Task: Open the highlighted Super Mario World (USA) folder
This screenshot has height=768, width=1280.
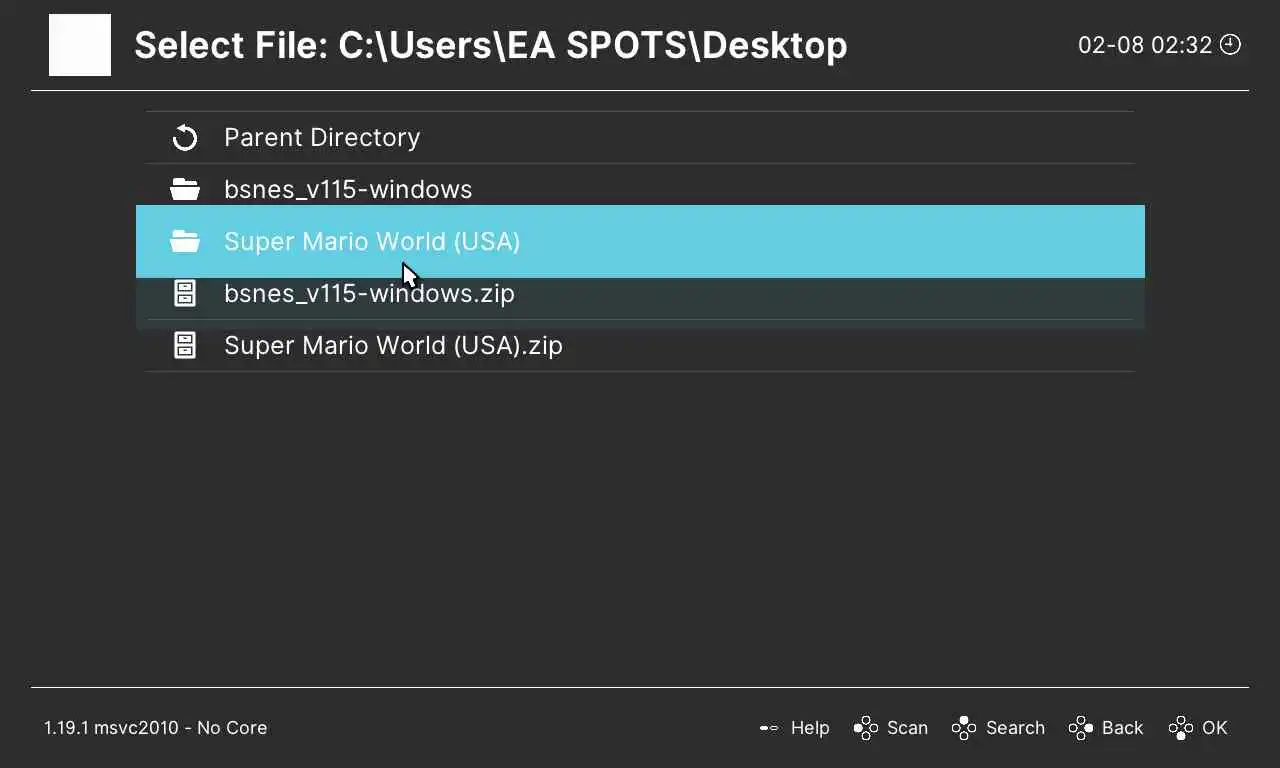Action: coord(640,242)
